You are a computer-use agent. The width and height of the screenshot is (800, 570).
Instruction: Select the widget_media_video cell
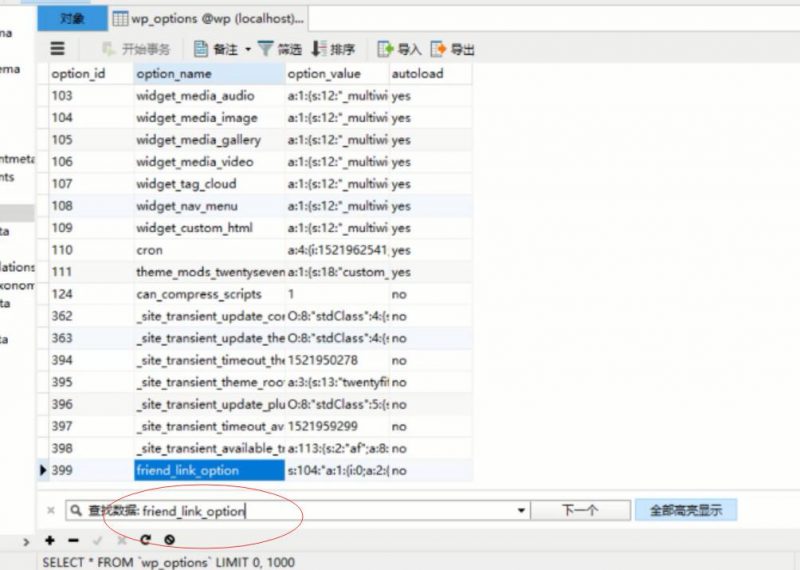coord(209,162)
